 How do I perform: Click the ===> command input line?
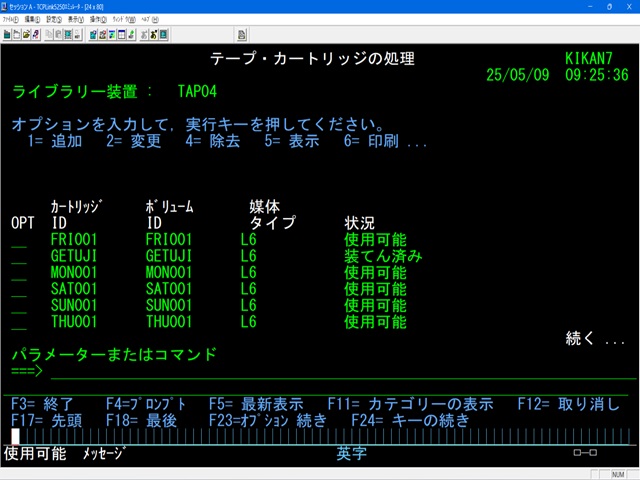(343, 371)
